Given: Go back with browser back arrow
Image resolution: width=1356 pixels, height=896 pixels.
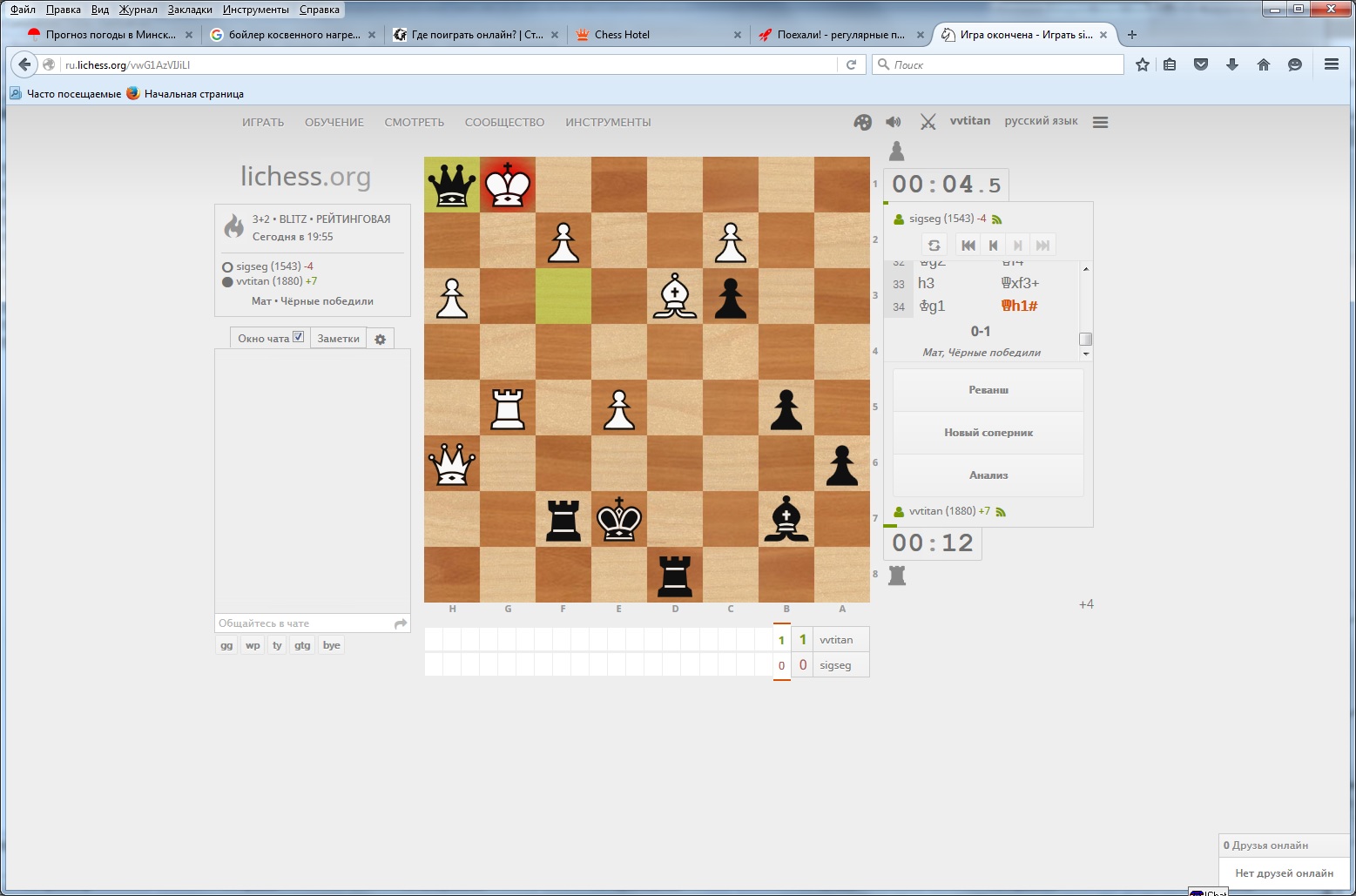Looking at the screenshot, I should [24, 64].
